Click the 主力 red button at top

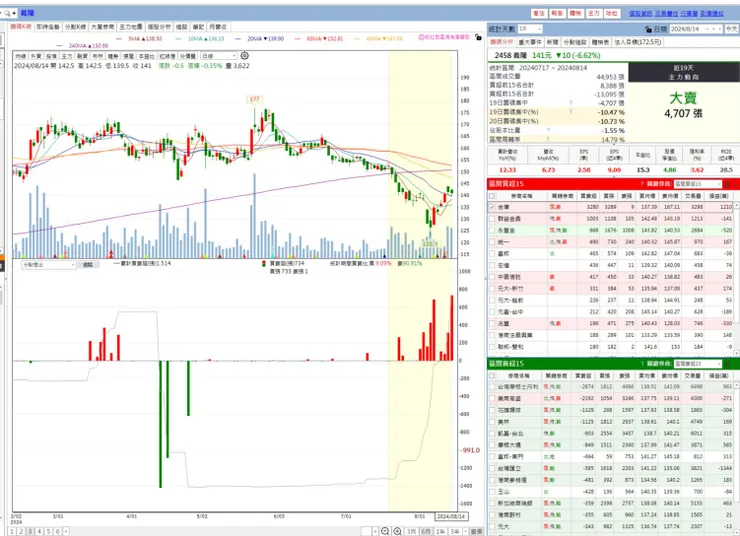pyautogui.click(x=594, y=14)
